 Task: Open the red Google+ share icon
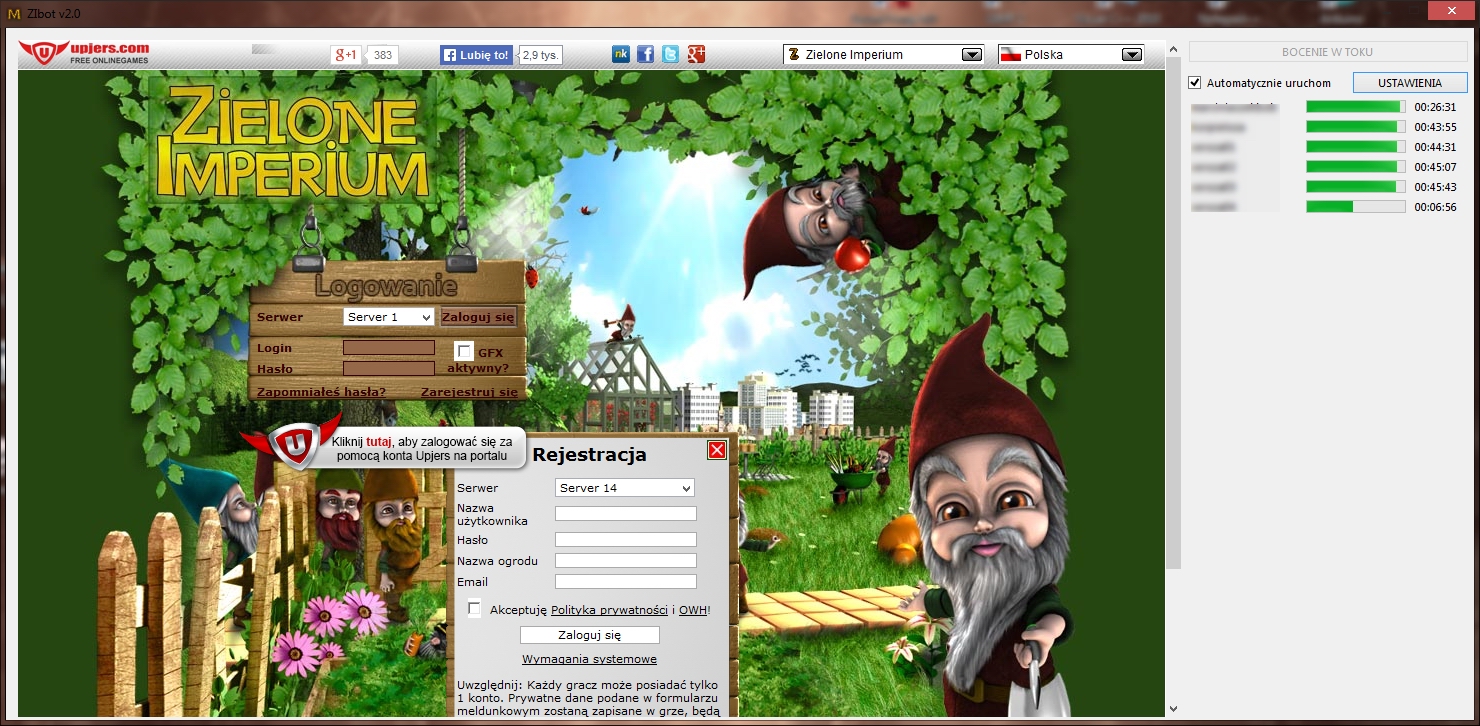[x=696, y=54]
